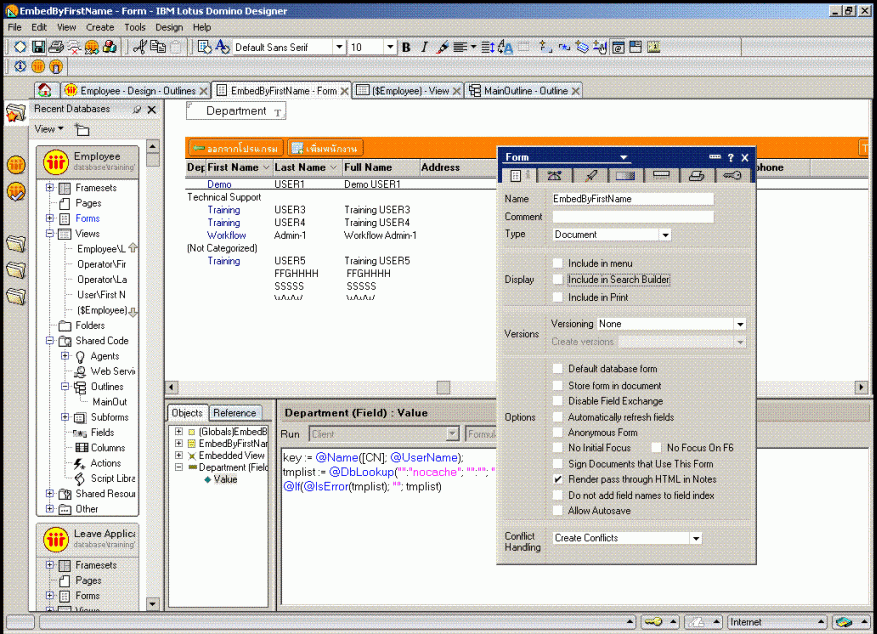The height and width of the screenshot is (634, 877).
Task: Enable Include in menu checkbox
Action: [558, 263]
